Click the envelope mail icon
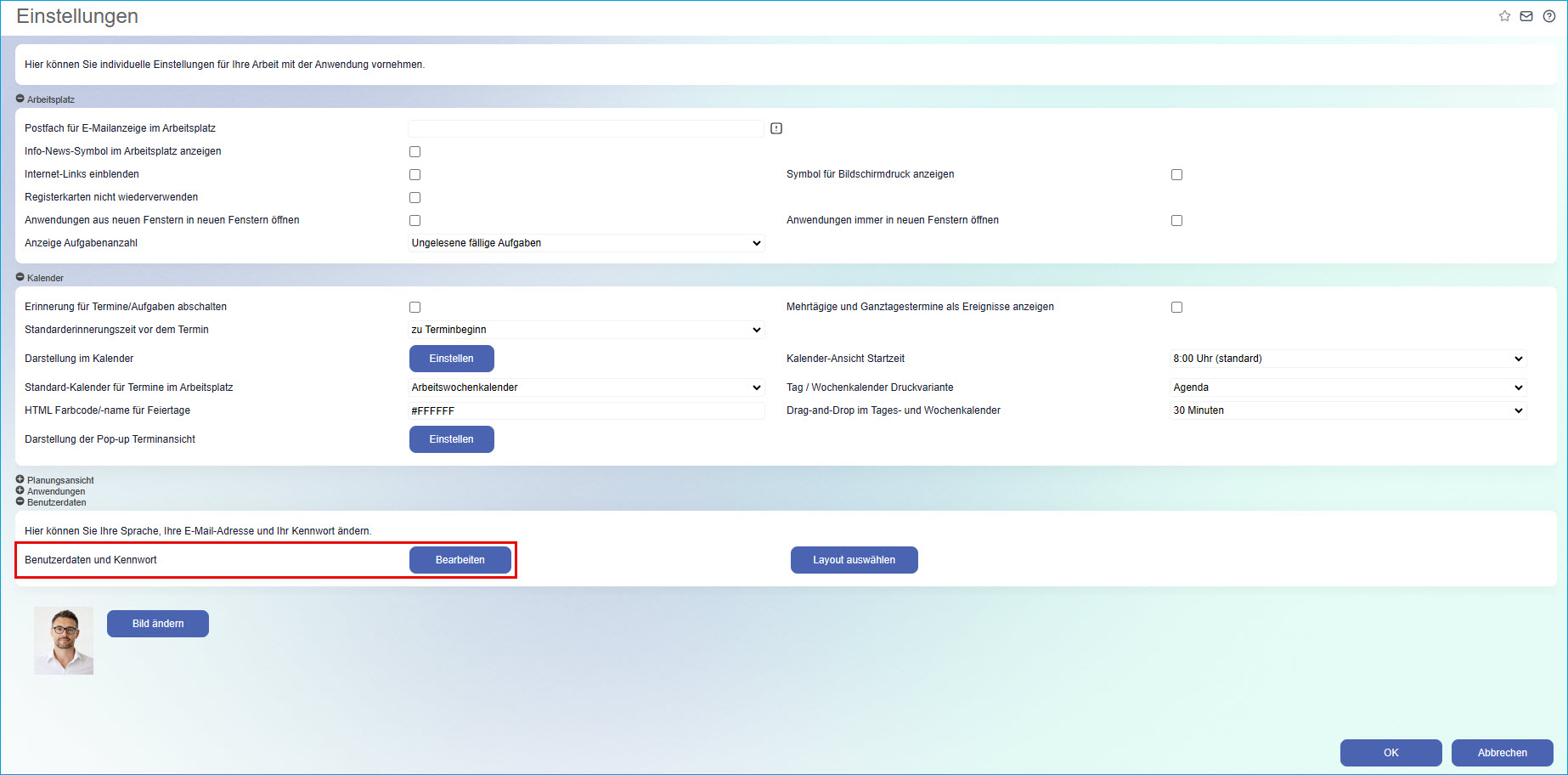The image size is (1568, 775). click(1526, 16)
